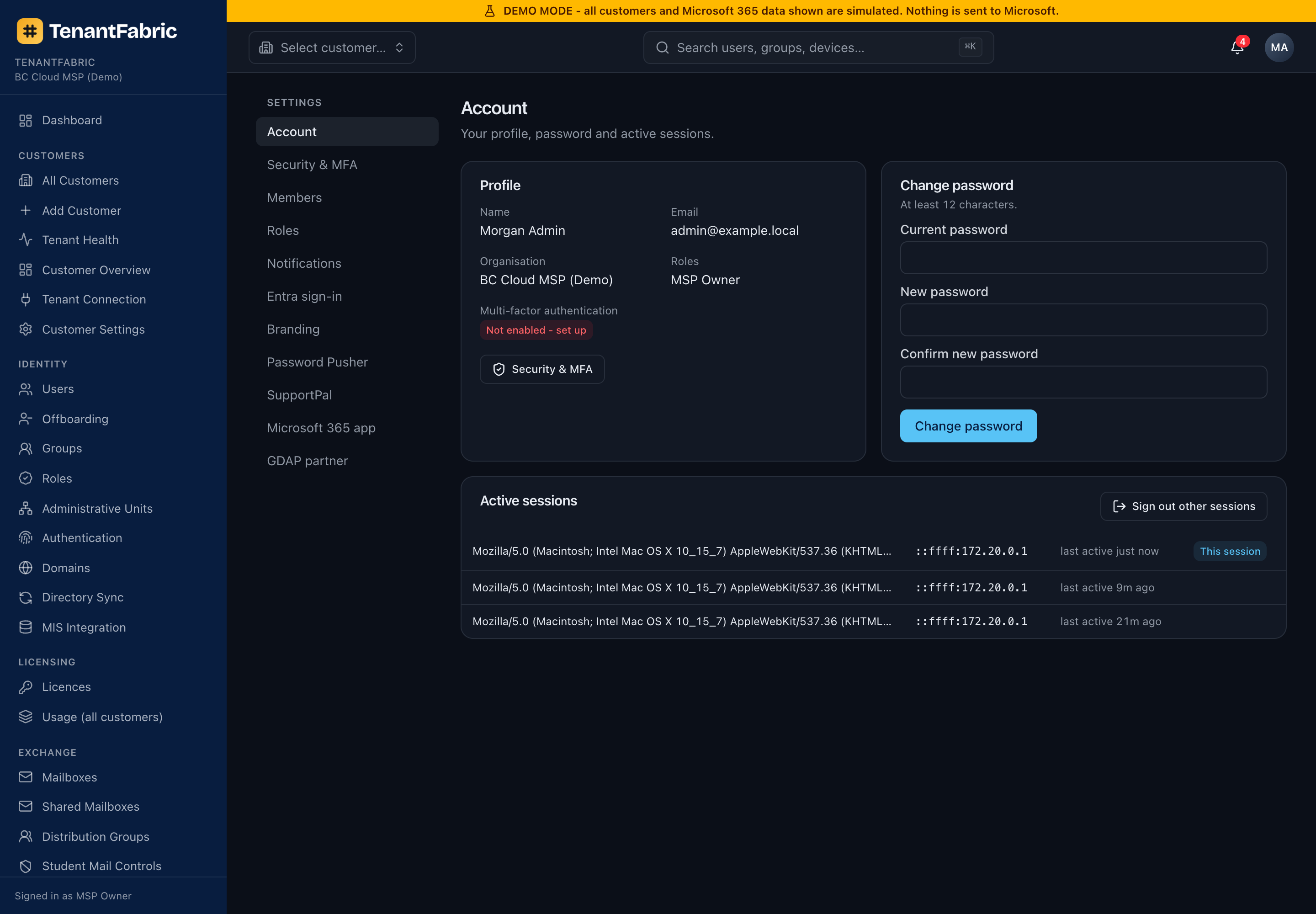1316x914 pixels.
Task: Select GDAP partner settings
Action: (347, 461)
